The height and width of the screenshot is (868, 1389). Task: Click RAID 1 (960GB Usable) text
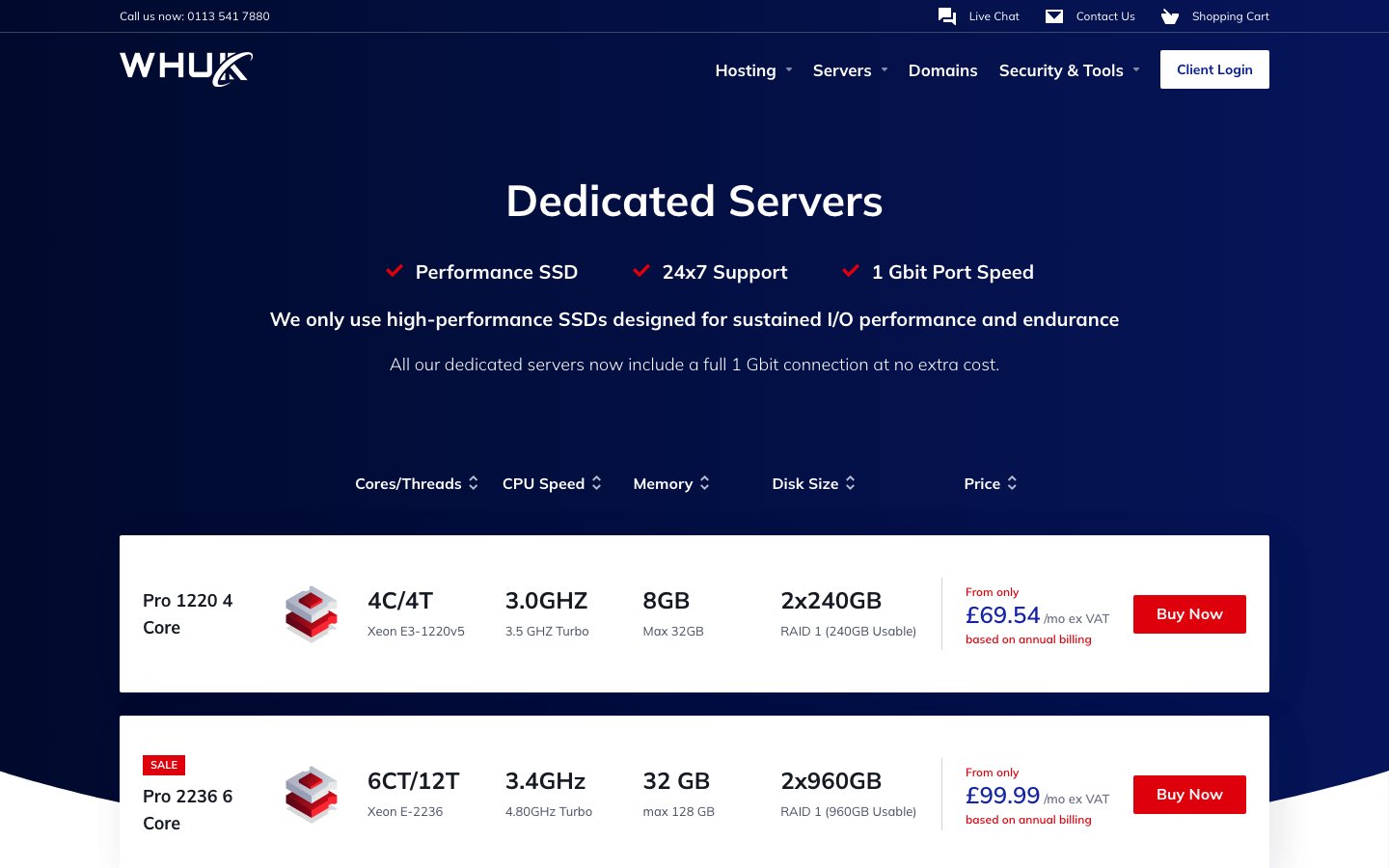click(848, 812)
